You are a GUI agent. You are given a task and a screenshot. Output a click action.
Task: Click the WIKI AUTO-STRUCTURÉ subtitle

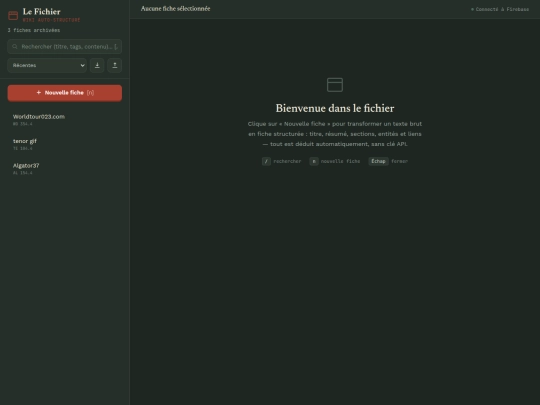click(x=51, y=20)
